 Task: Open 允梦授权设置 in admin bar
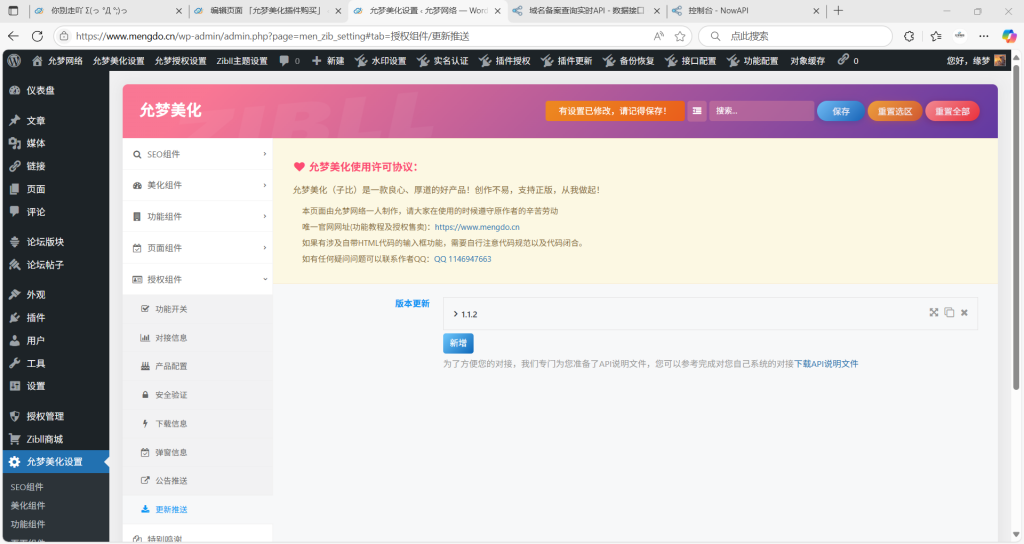(180, 61)
